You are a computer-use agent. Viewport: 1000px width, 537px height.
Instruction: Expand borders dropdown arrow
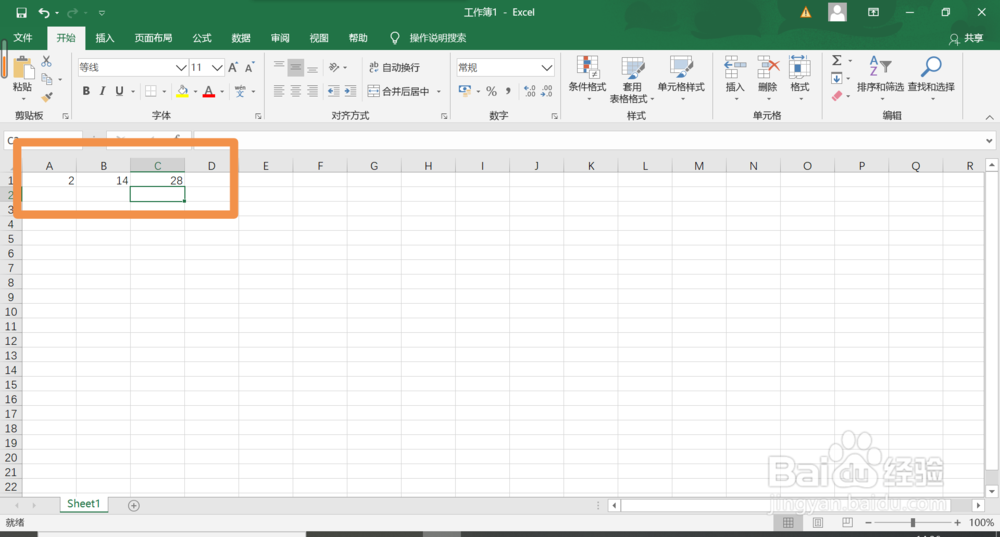pyautogui.click(x=164, y=91)
